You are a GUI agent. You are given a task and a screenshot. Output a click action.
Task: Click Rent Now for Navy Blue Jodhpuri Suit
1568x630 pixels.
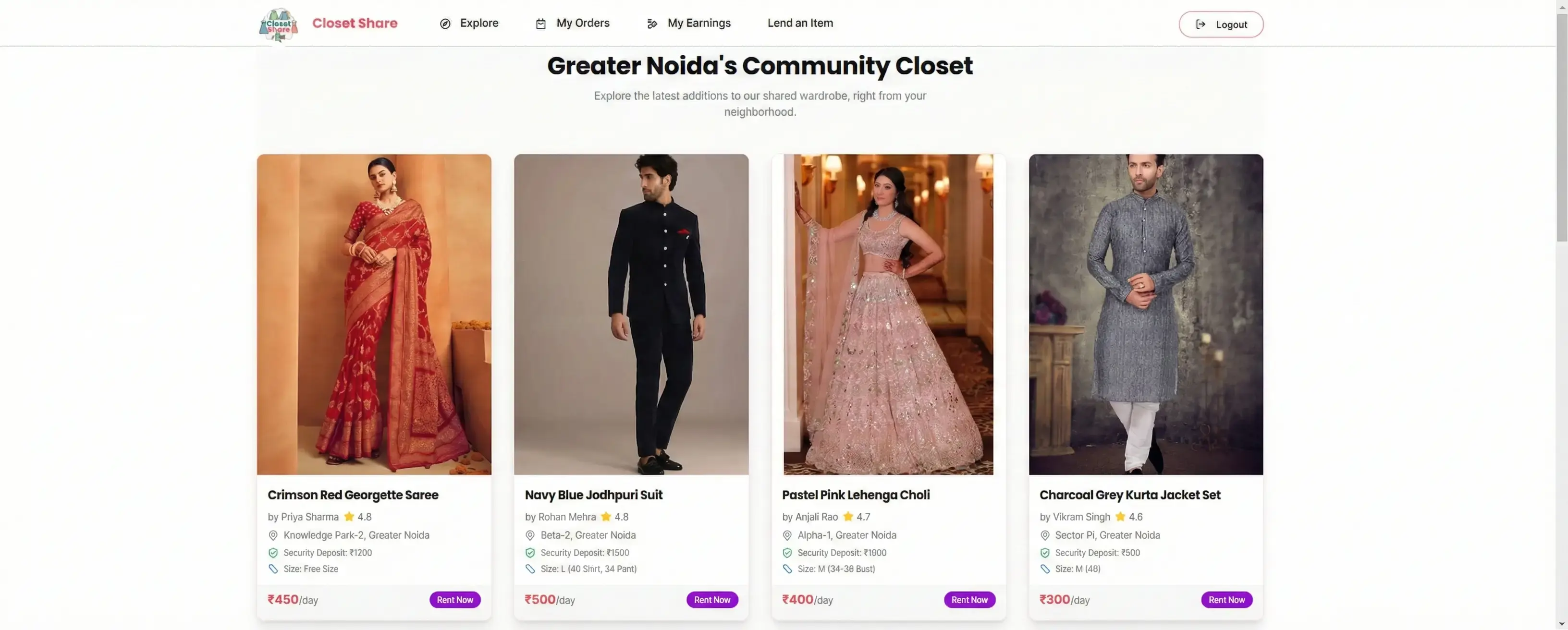pos(712,600)
